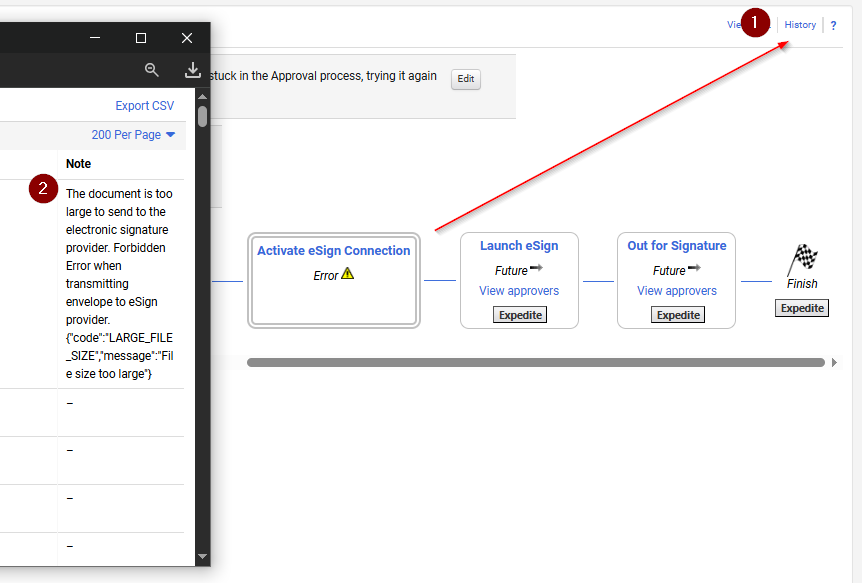
Task: Expedite the Out for Signature step
Action: 678,315
